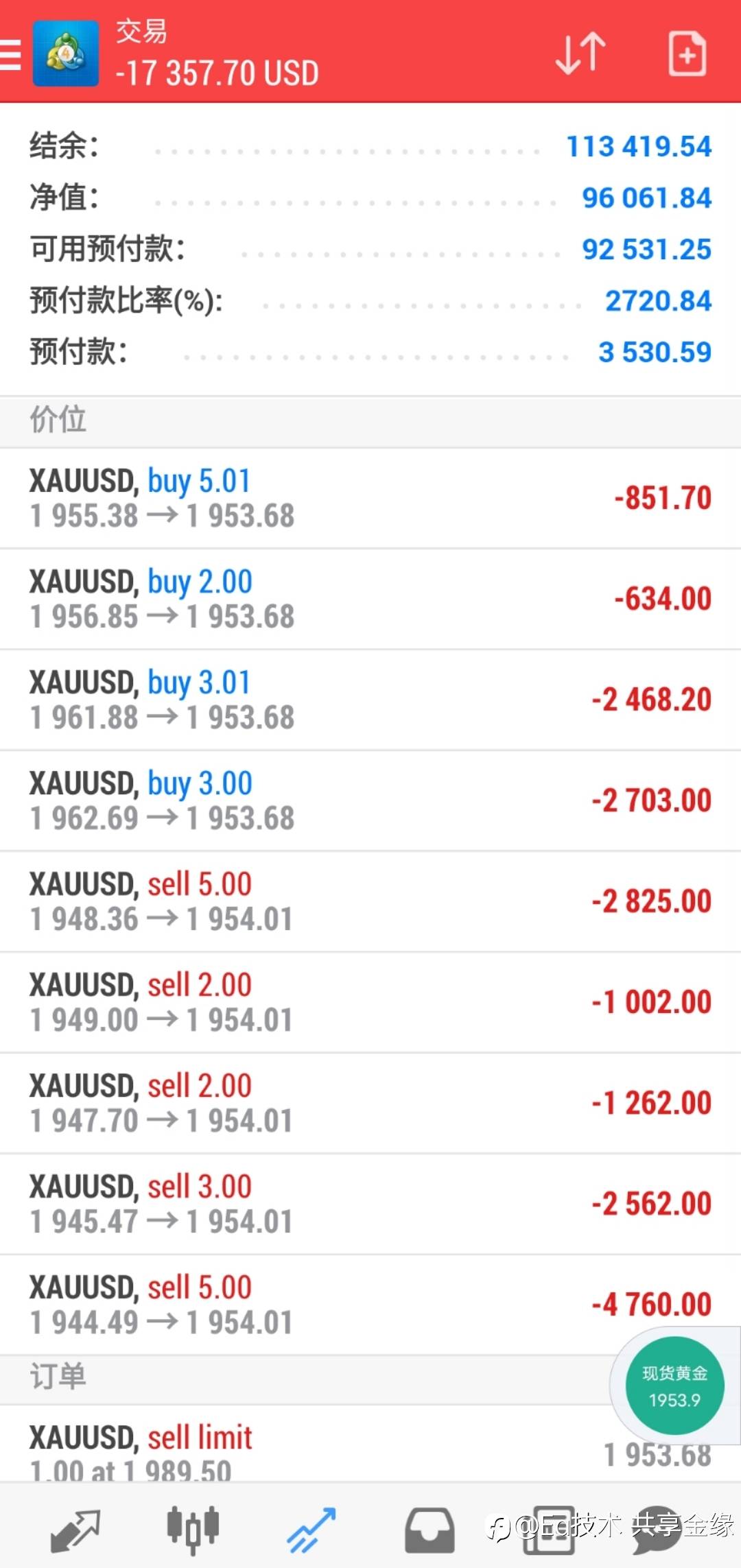Open the XAUUSD sell 2.00 position at 1 949.00

pos(370,1003)
